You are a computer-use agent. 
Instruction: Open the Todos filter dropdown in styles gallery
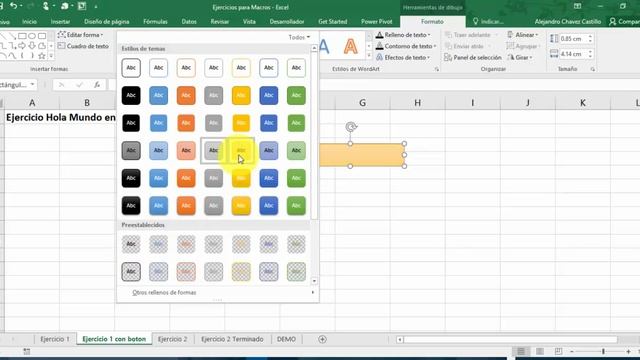pos(299,37)
